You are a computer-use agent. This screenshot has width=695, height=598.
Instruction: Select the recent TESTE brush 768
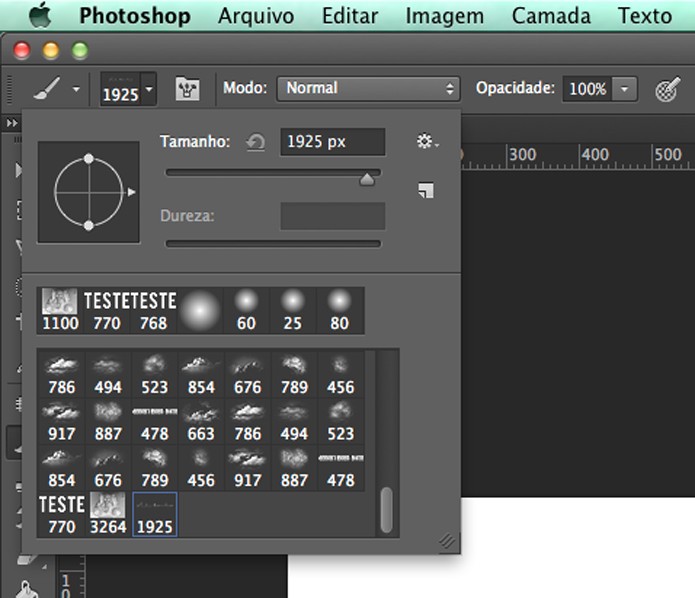[x=153, y=310]
